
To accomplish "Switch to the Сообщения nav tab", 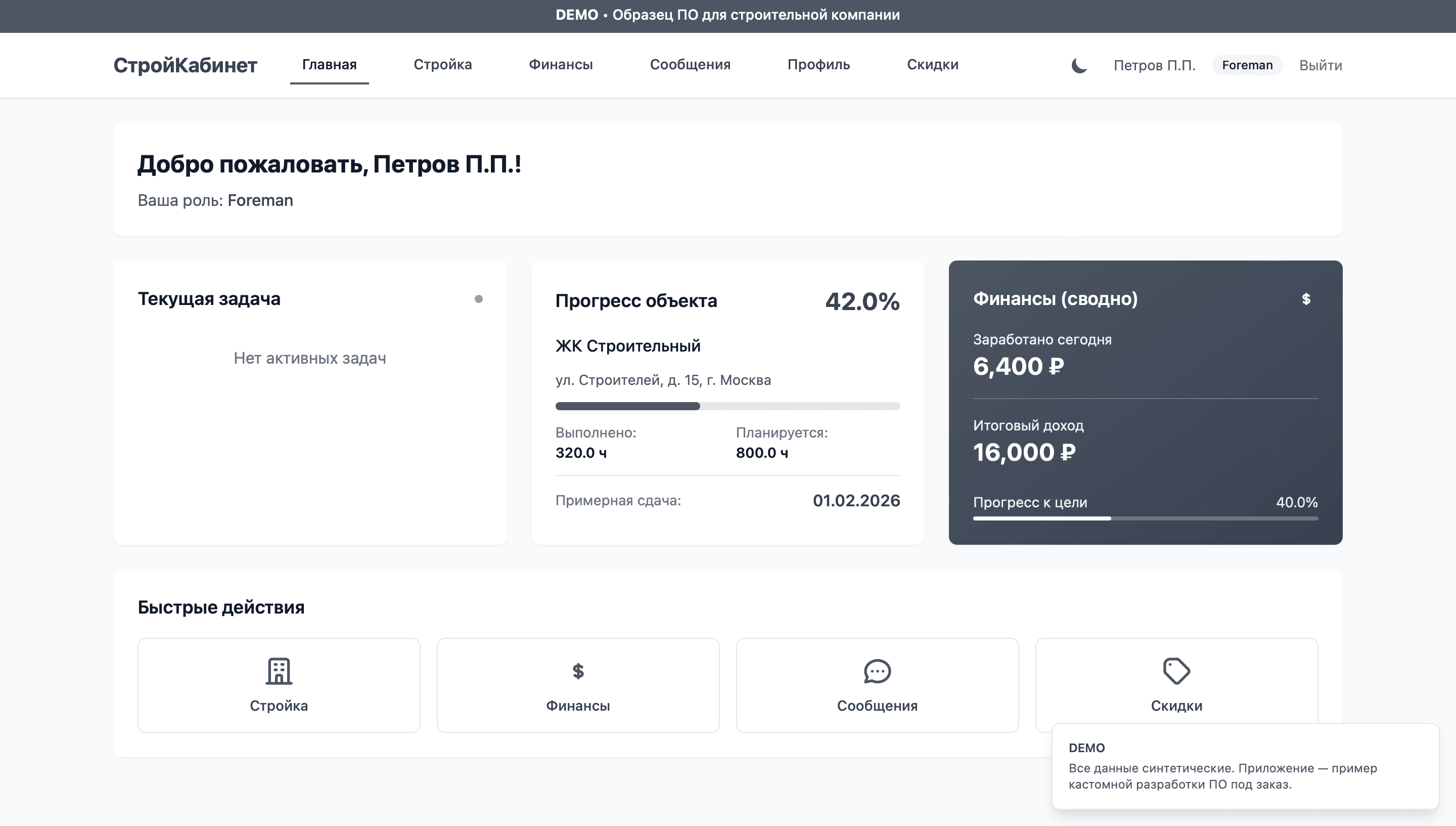I will click(690, 65).
